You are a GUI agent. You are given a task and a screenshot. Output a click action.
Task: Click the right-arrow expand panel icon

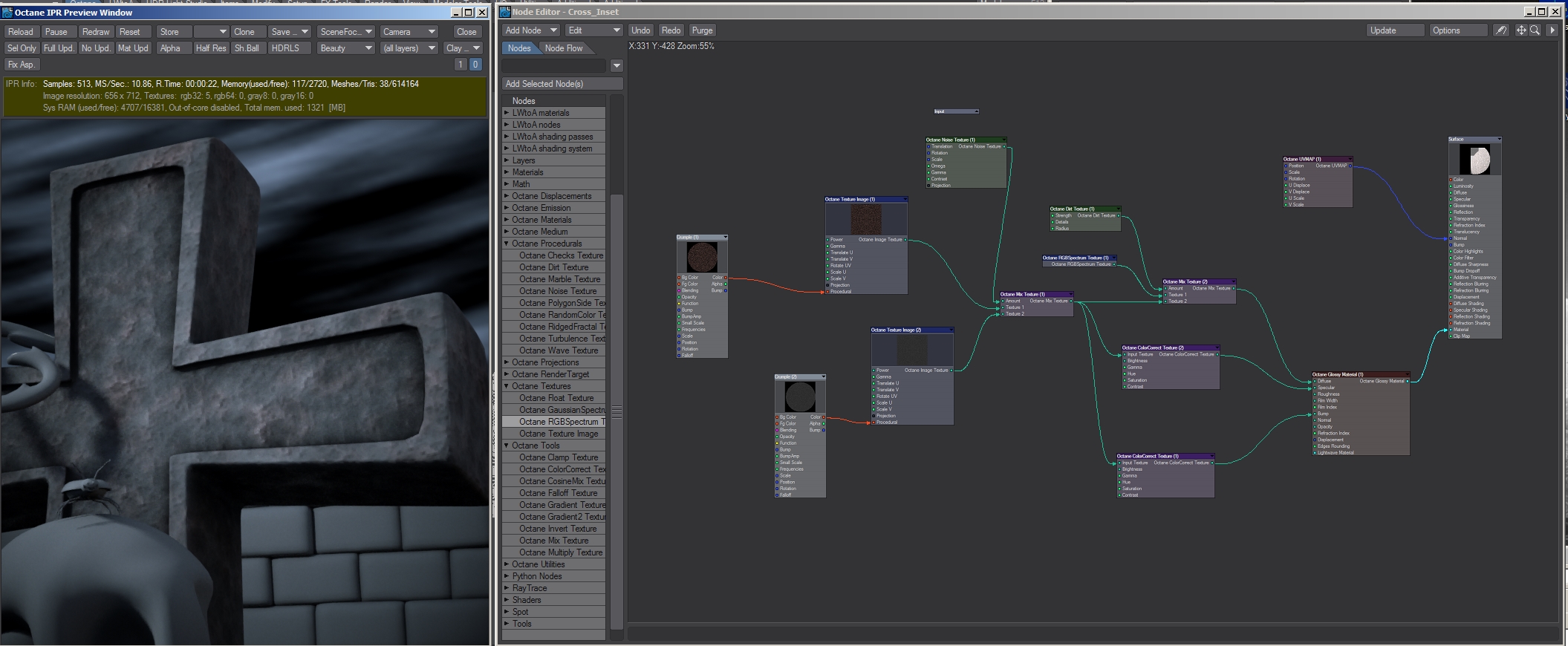[1552, 30]
